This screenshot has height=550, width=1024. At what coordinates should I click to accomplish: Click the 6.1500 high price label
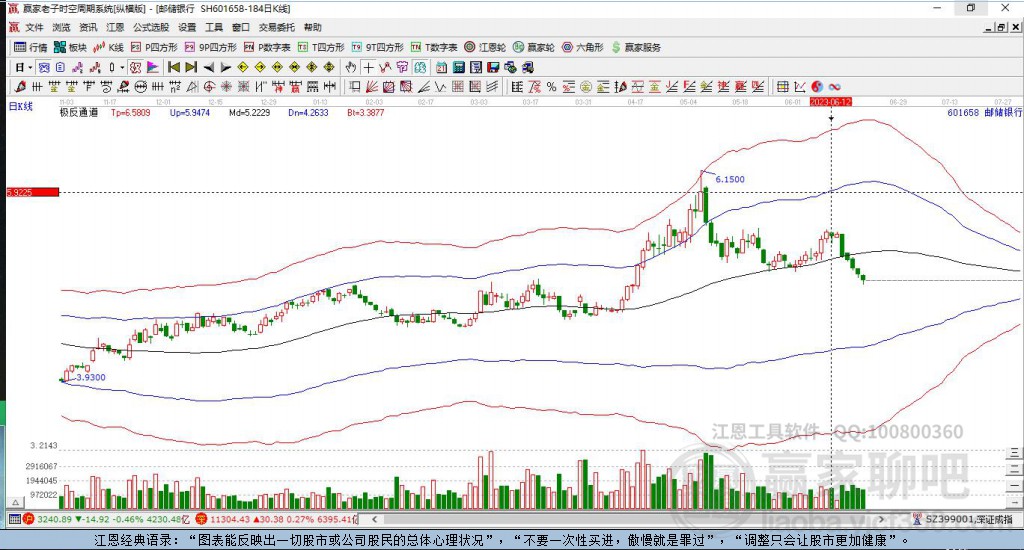pos(729,180)
